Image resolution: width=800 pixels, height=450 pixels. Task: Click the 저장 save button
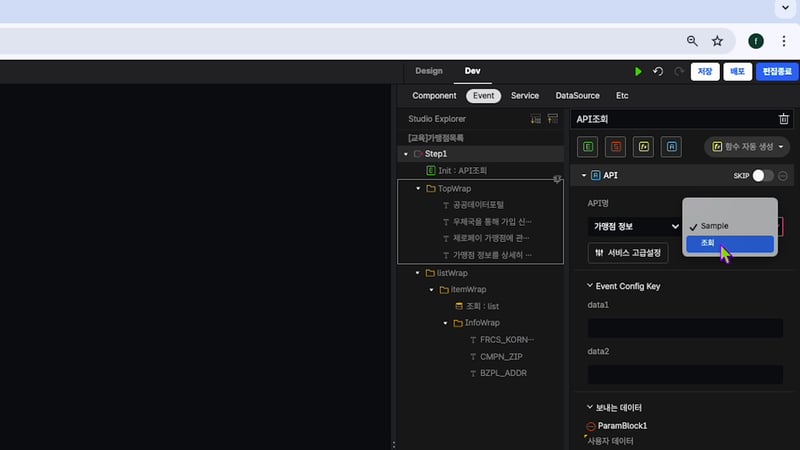coord(705,72)
